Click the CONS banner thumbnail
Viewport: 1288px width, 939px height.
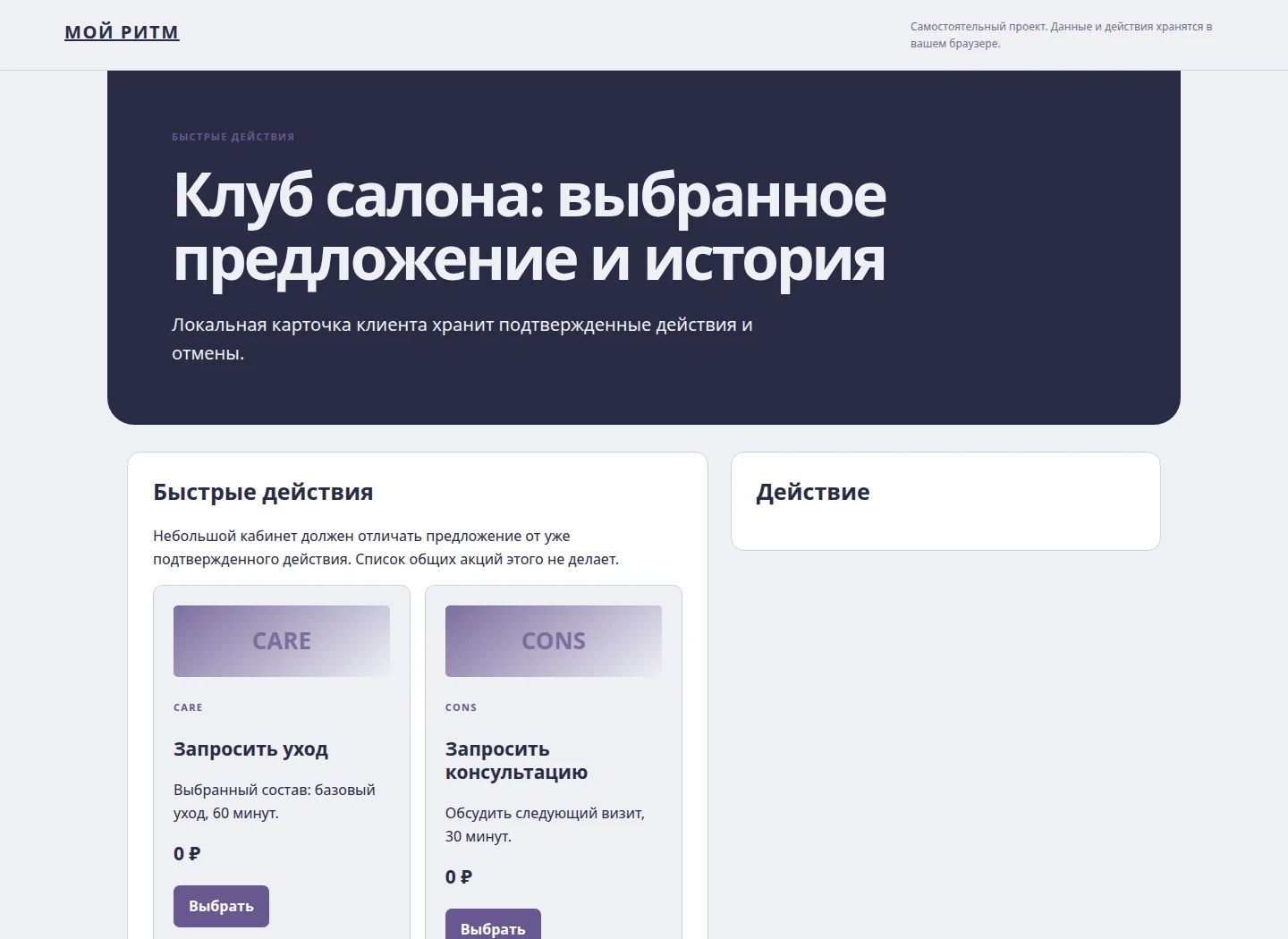(x=554, y=641)
